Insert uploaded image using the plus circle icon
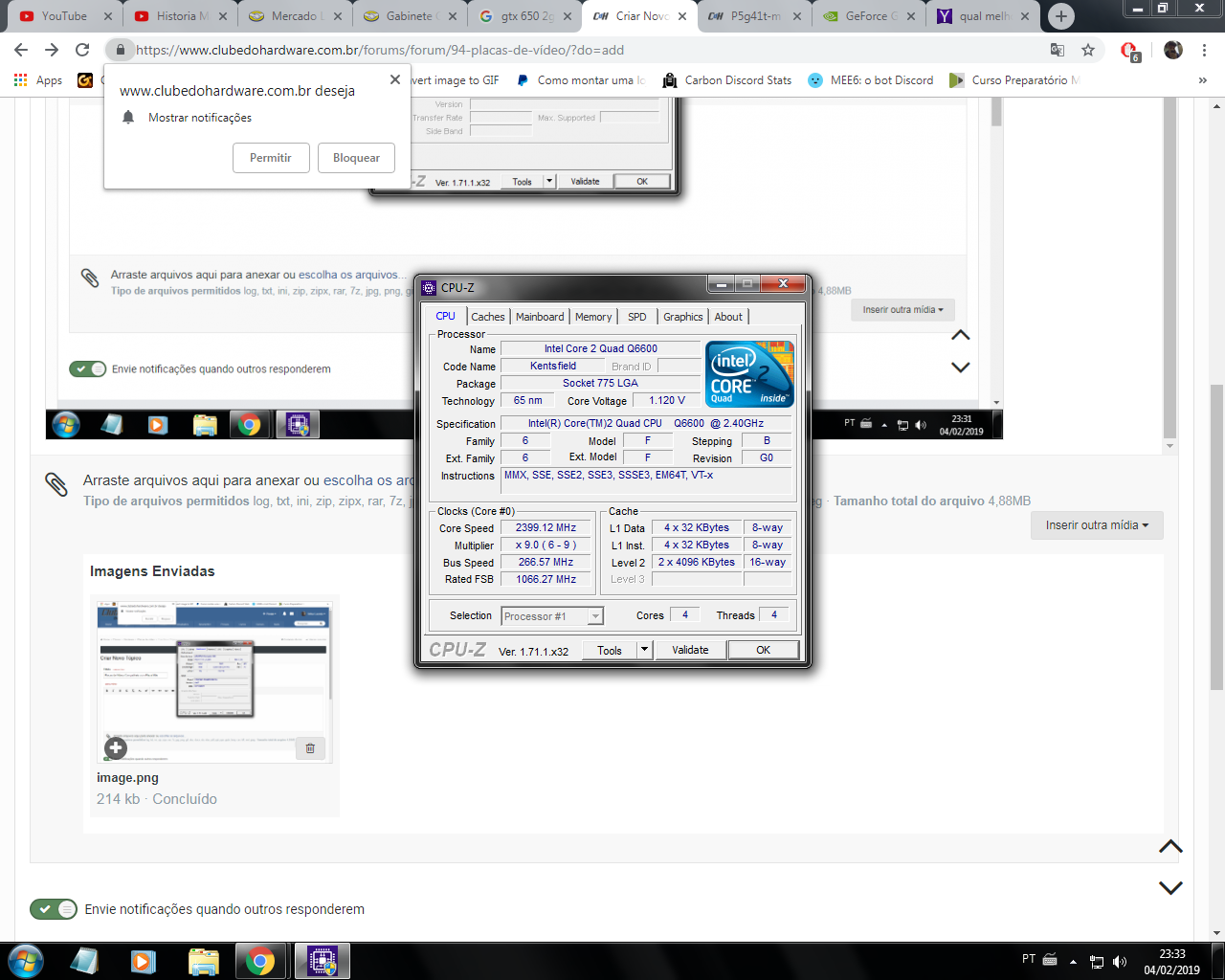This screenshot has width=1225, height=980. (x=116, y=747)
